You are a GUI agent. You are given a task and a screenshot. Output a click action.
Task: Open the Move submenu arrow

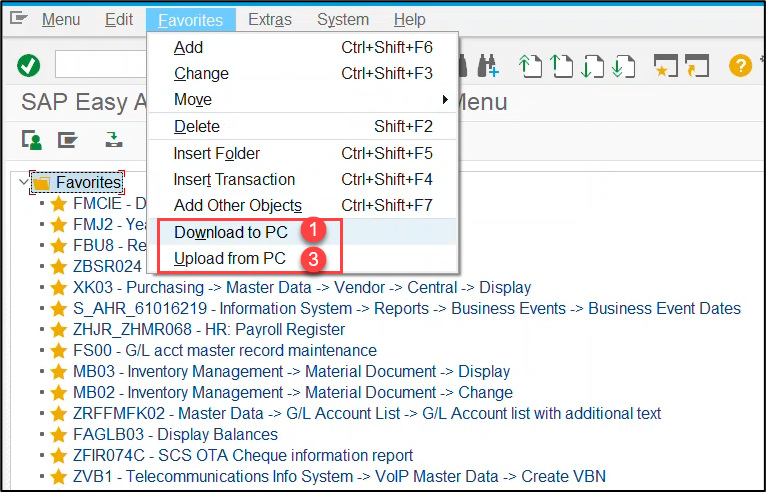click(445, 100)
